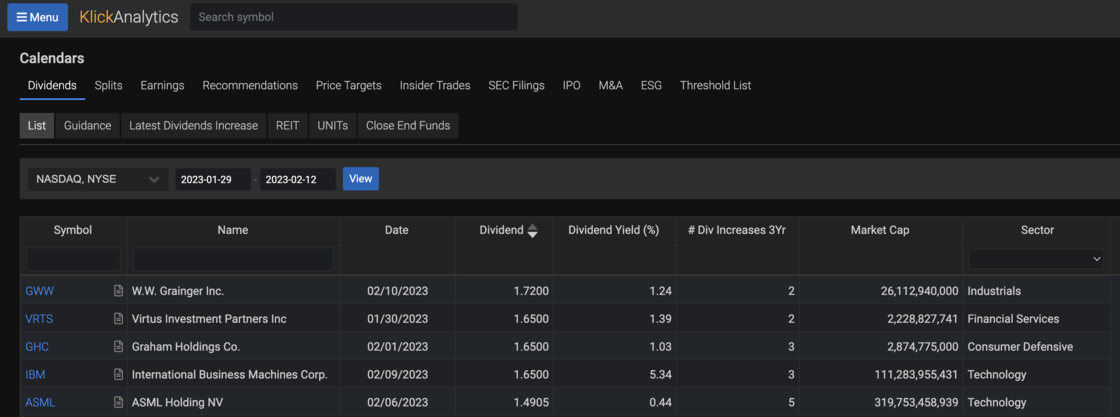The image size is (1120, 417).
Task: Sort by the Symbol column header
Action: (x=73, y=231)
